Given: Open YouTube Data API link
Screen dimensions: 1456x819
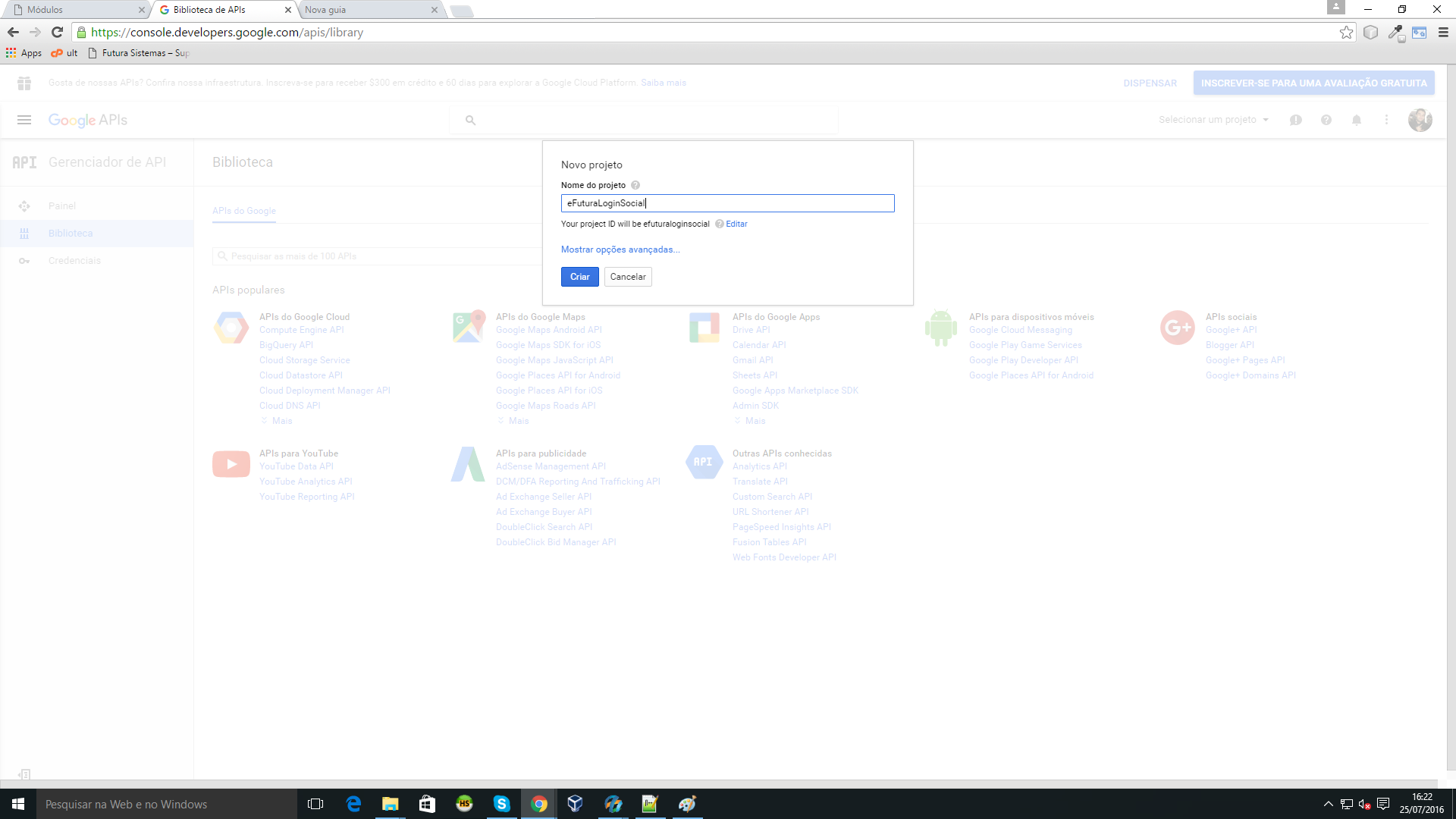Looking at the screenshot, I should [297, 466].
